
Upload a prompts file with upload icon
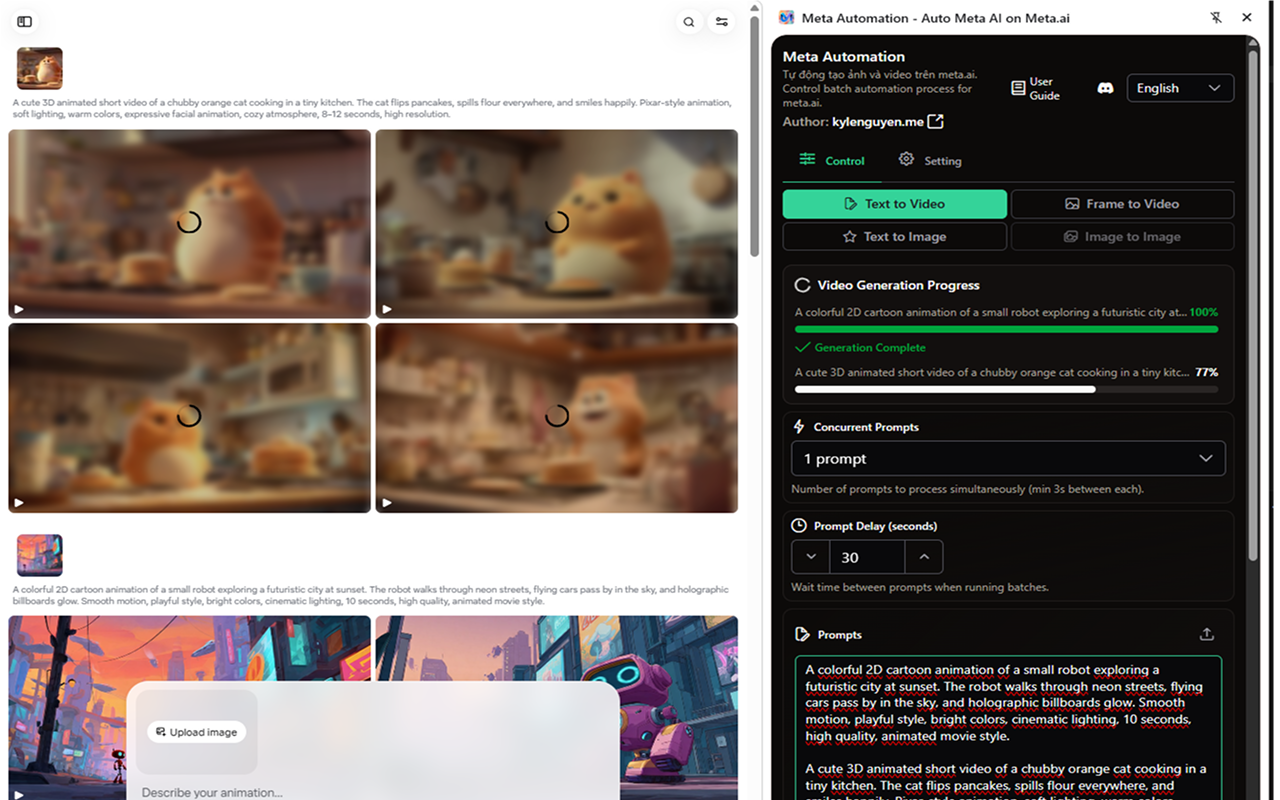(x=1207, y=634)
